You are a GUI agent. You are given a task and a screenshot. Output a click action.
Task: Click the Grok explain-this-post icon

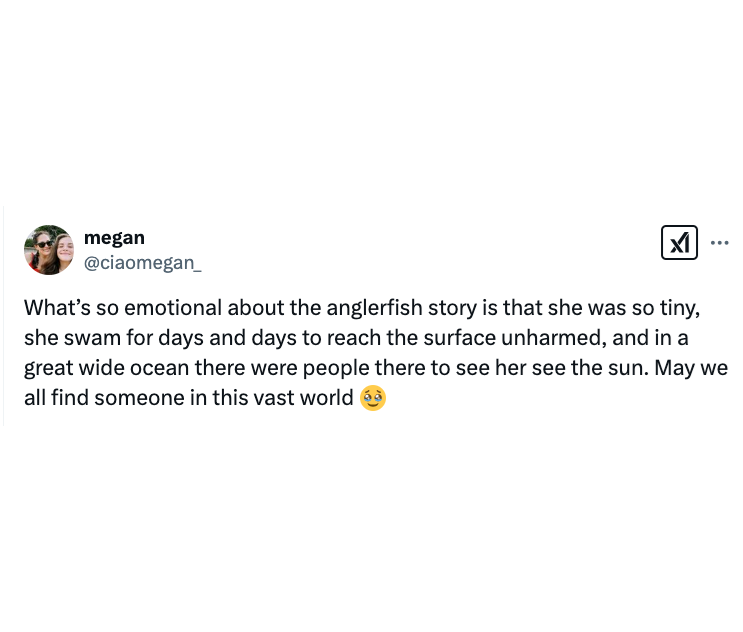coord(679,242)
